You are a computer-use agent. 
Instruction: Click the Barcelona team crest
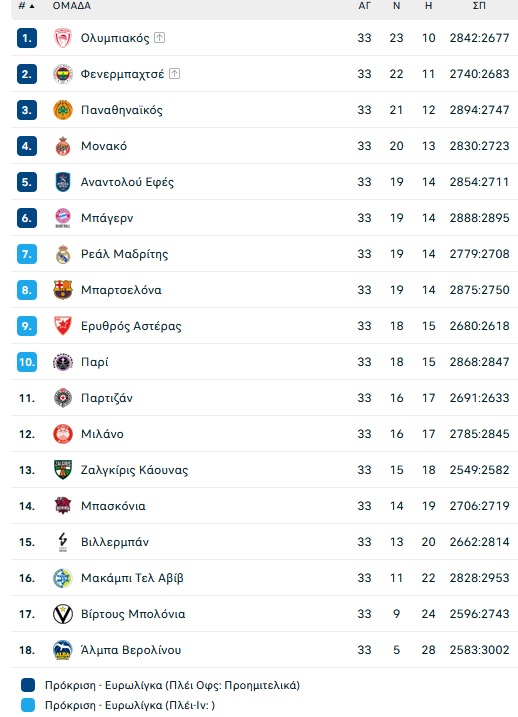click(63, 290)
